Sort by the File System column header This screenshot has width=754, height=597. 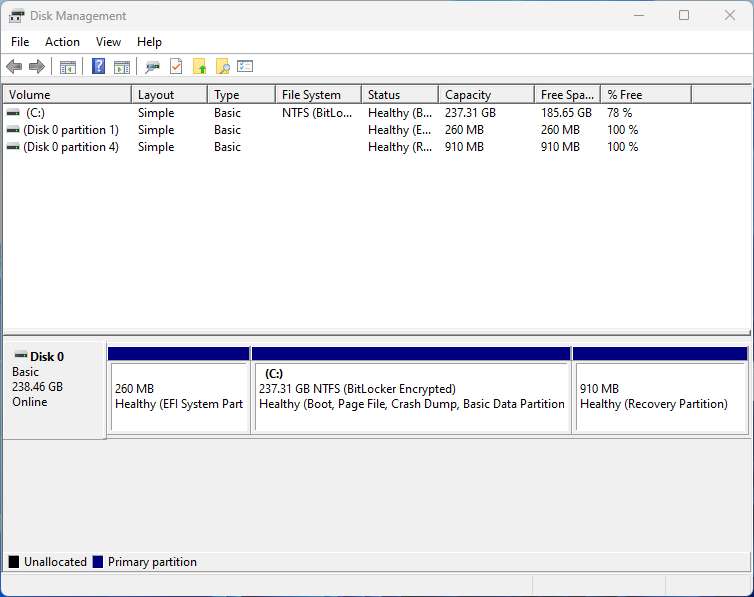pyautogui.click(x=319, y=95)
